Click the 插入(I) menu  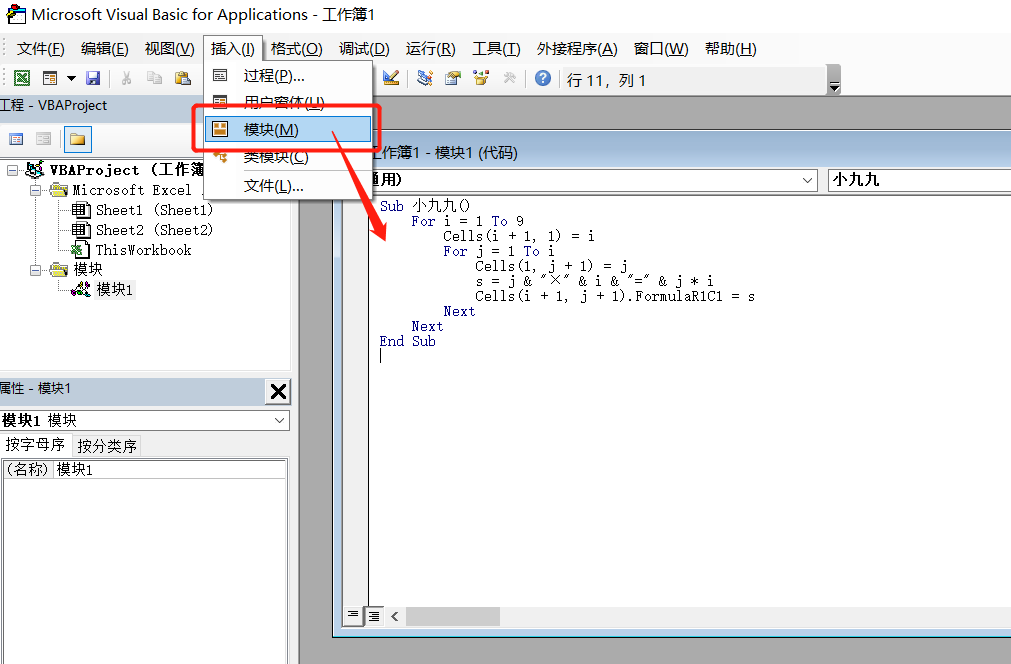click(x=233, y=49)
